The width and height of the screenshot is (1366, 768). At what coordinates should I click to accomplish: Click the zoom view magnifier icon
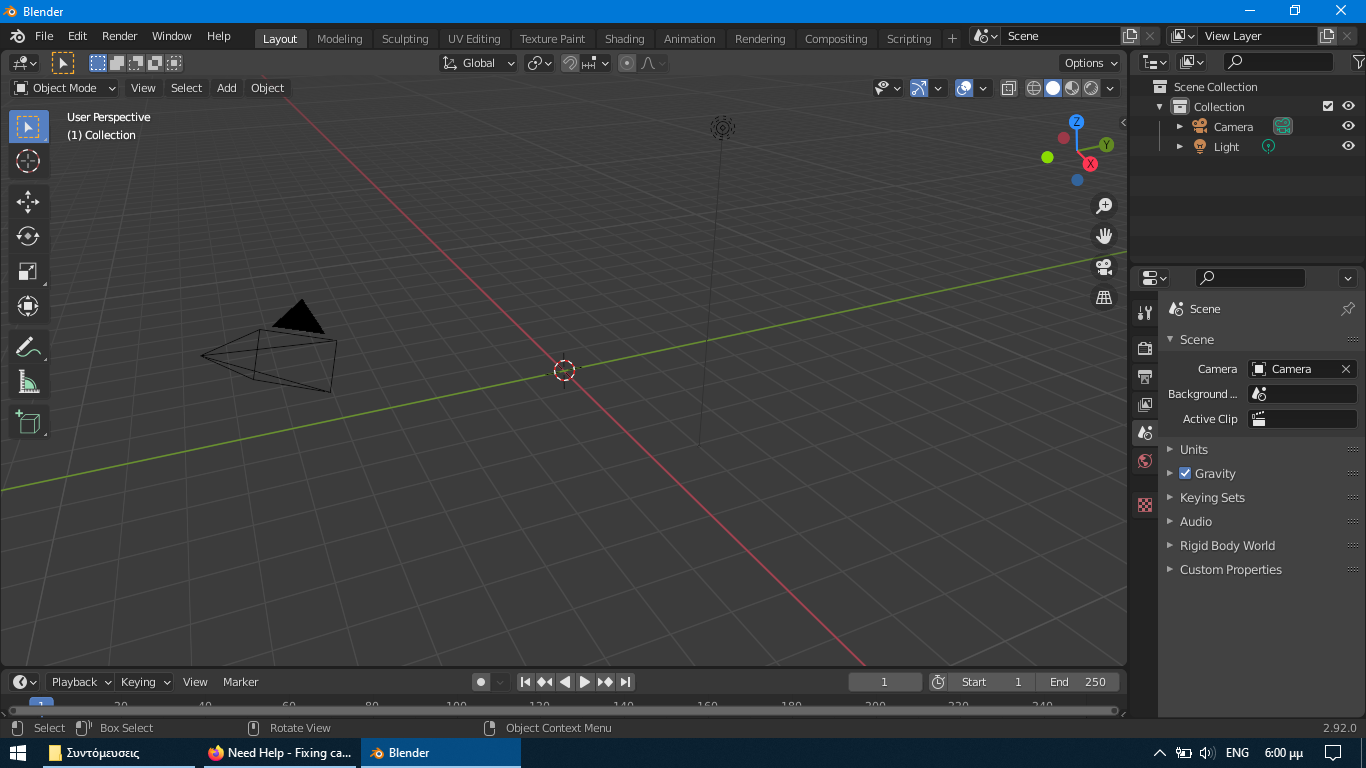coord(1104,206)
